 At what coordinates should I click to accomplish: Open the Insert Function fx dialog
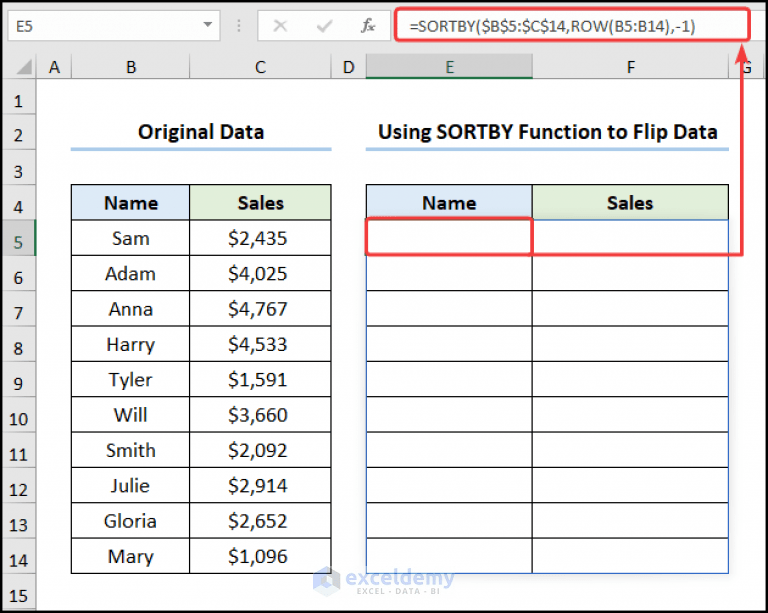click(368, 25)
